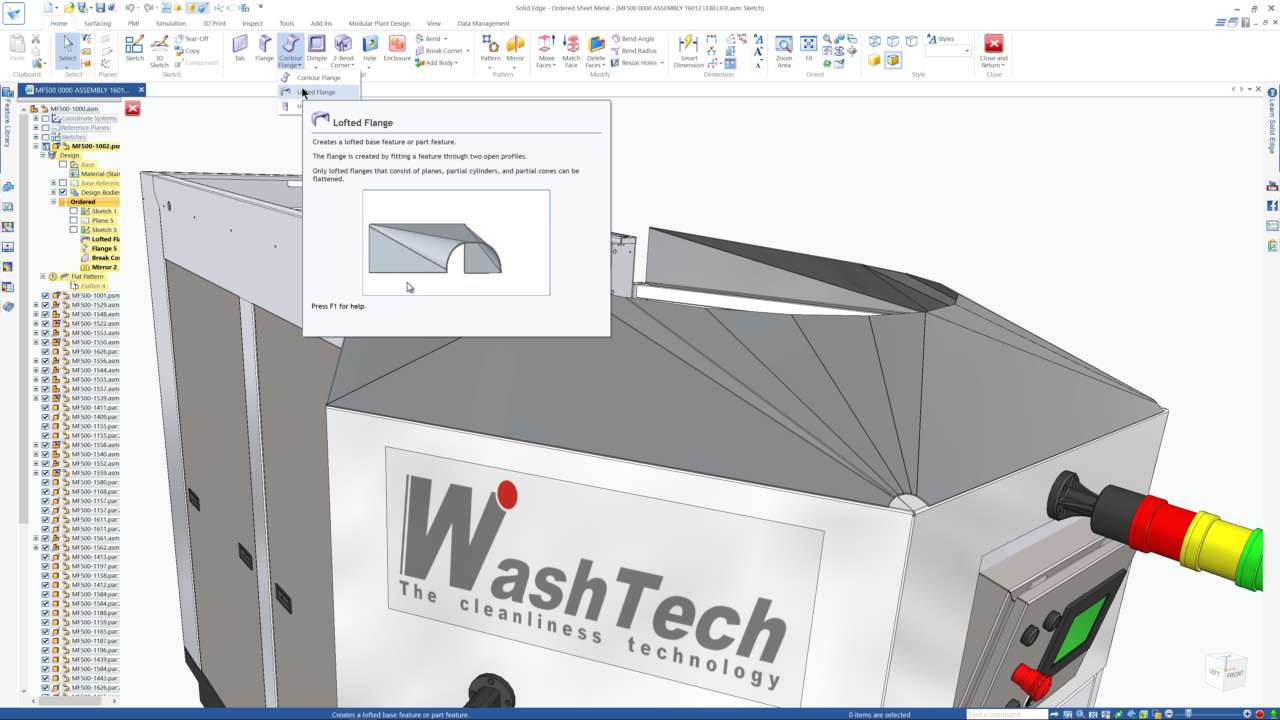Select the Mirror tool in ribbon
This screenshot has height=720, width=1280.
pyautogui.click(x=515, y=47)
